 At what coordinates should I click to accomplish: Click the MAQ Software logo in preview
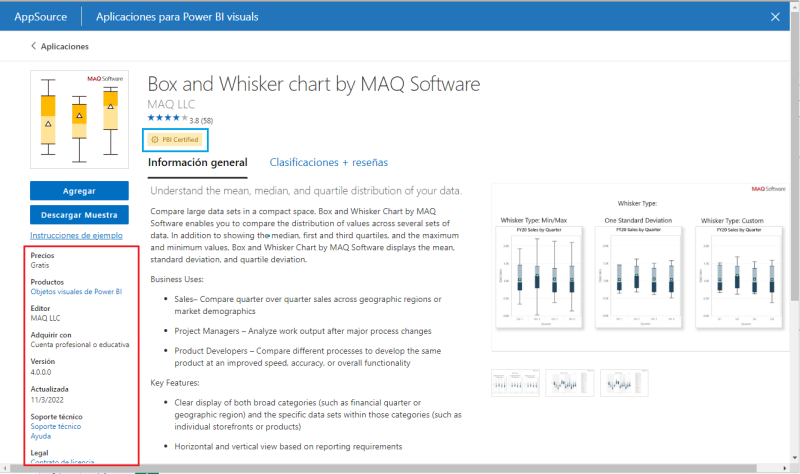click(x=767, y=189)
